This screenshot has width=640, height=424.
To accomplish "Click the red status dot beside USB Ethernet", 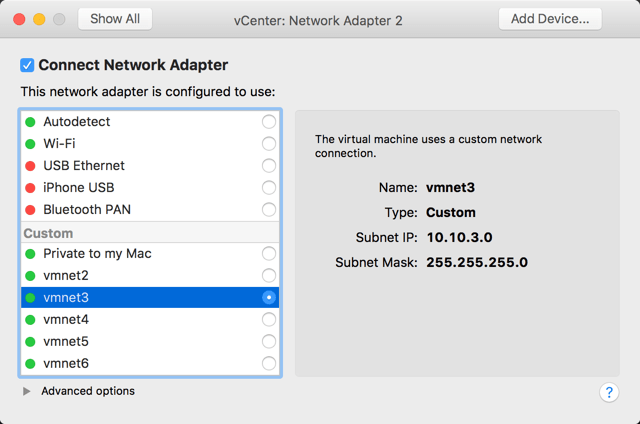I will pyautogui.click(x=30, y=166).
